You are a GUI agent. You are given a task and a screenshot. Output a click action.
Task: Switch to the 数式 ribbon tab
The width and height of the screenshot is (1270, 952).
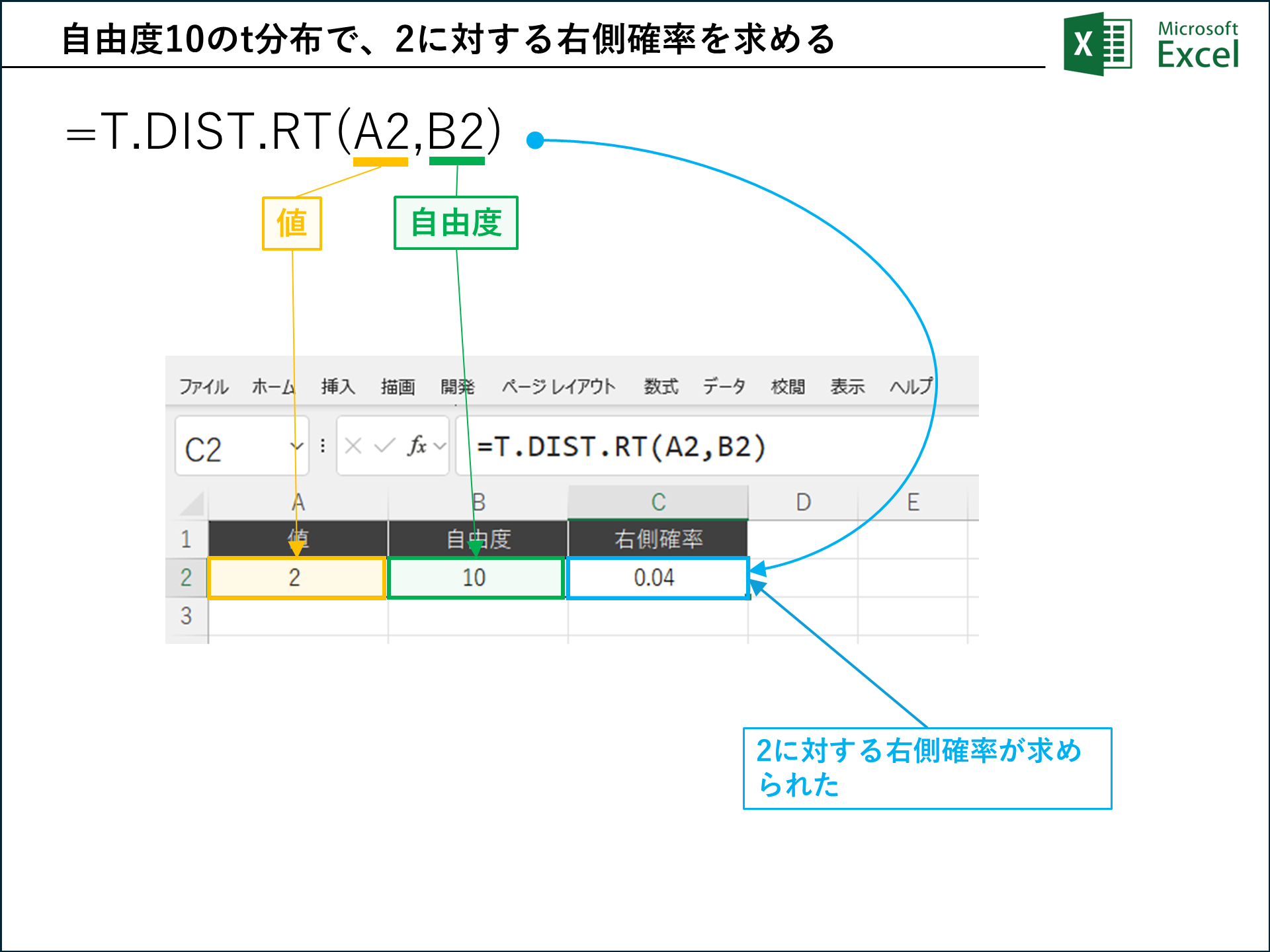659,387
